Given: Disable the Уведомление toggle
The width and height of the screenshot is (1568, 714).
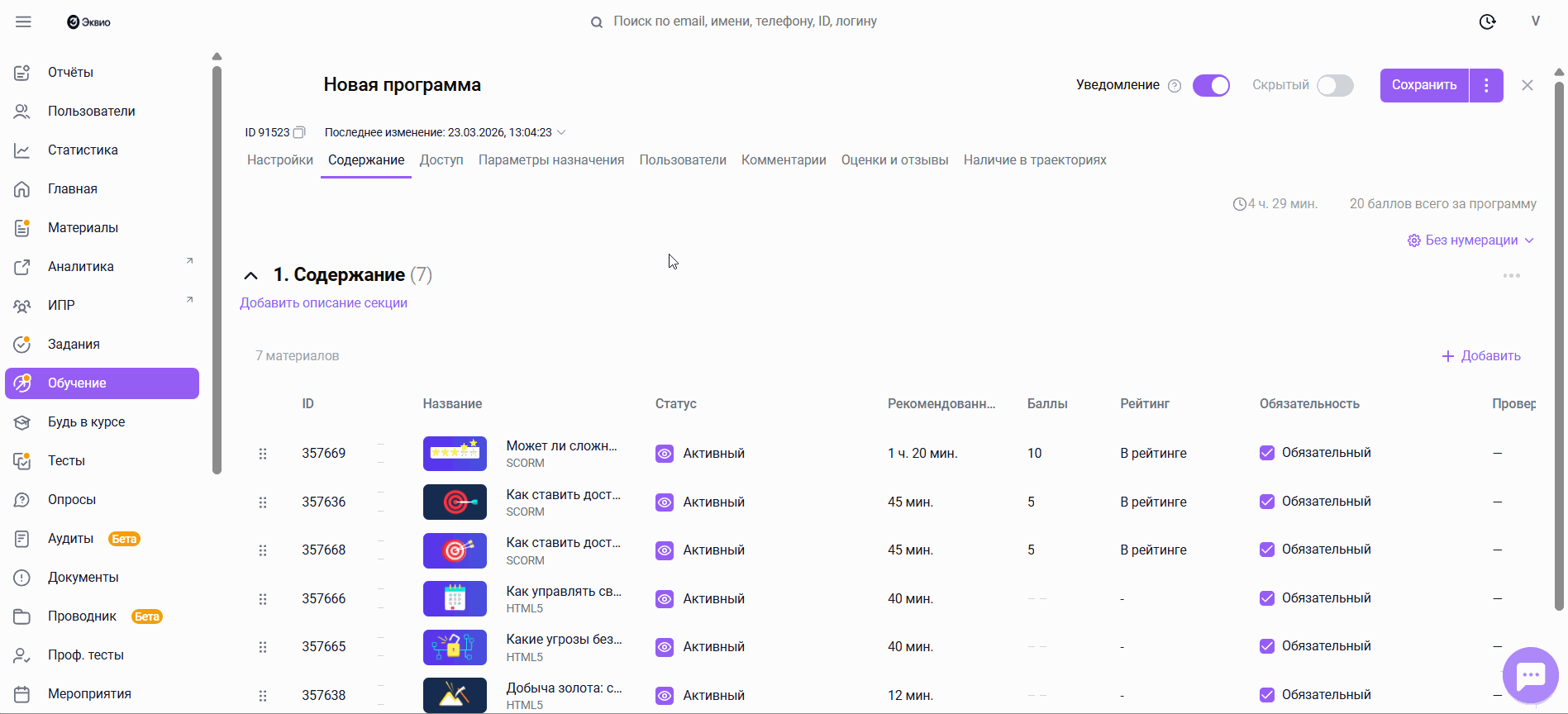Looking at the screenshot, I should tap(1211, 85).
